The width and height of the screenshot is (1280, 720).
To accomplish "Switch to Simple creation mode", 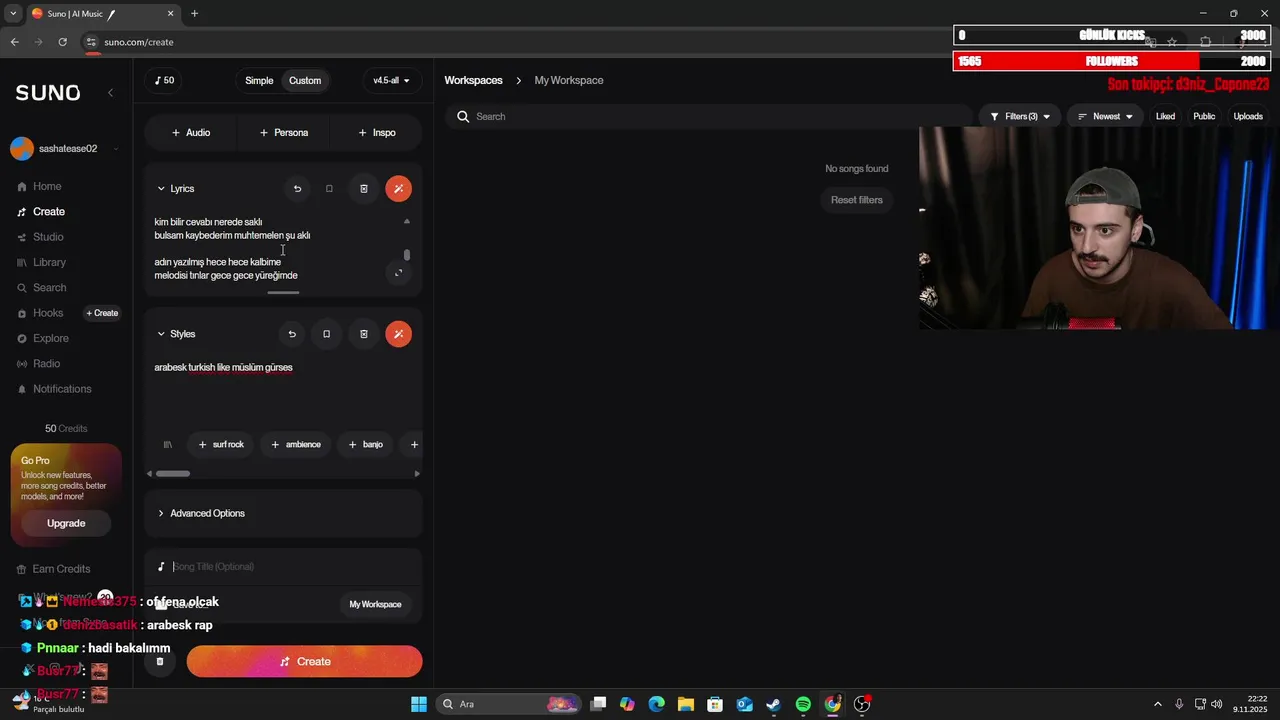I will click(x=259, y=80).
